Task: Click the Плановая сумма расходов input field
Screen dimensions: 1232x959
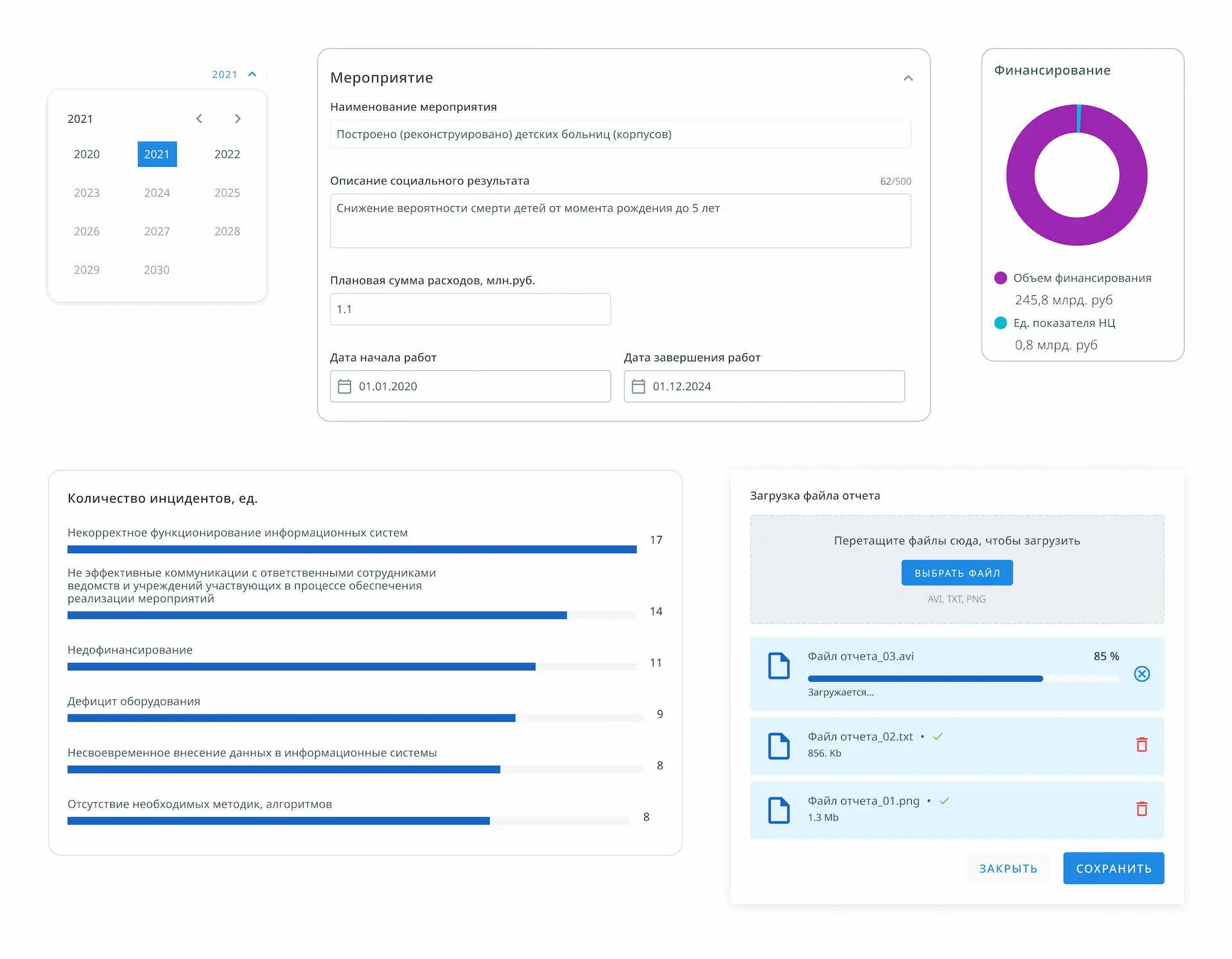Action: [x=470, y=309]
